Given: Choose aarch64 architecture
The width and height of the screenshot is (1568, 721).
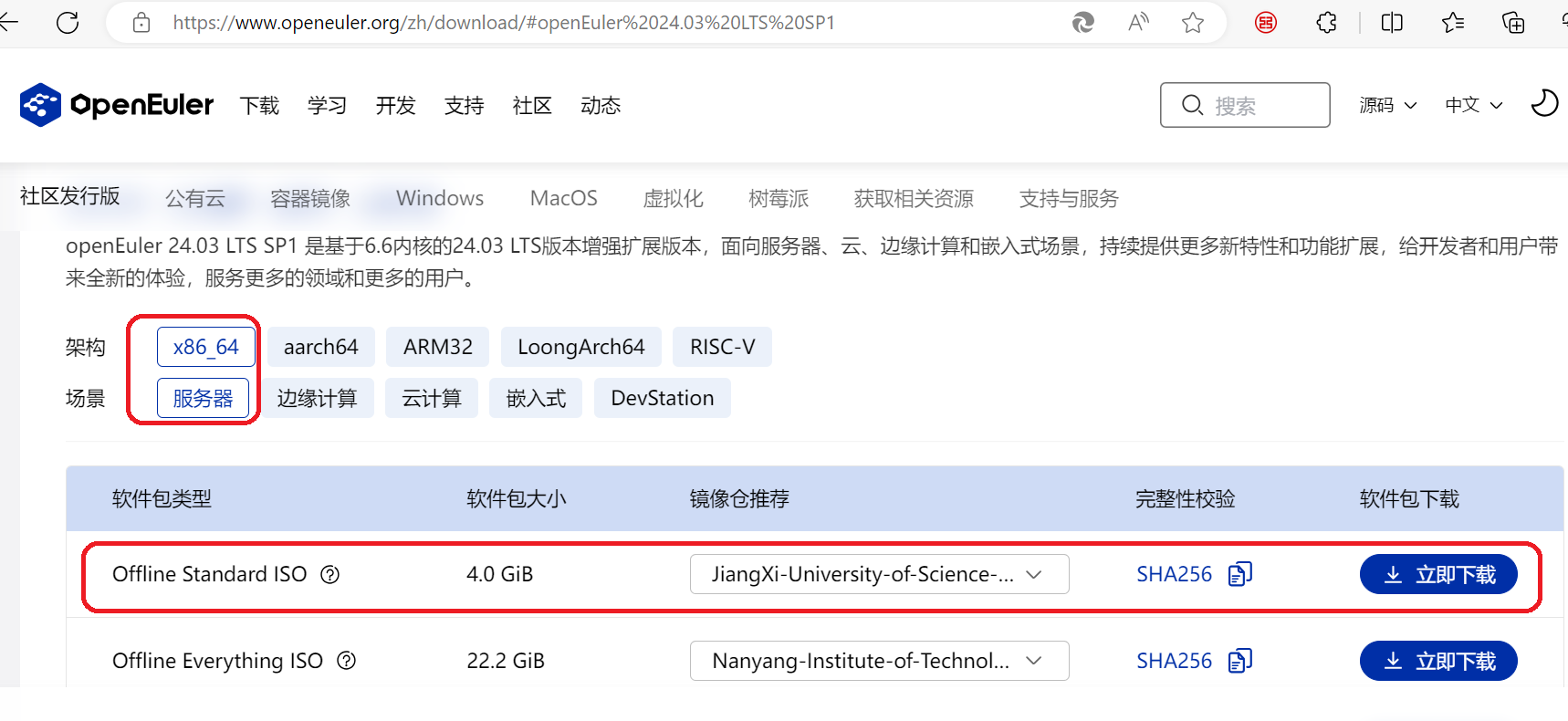Looking at the screenshot, I should click(321, 347).
